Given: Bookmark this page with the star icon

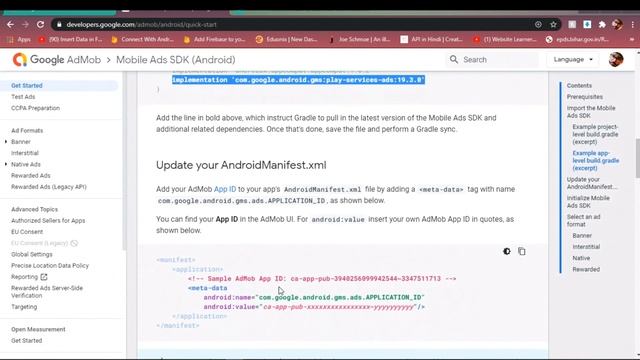Looking at the screenshot, I should tap(553, 24).
